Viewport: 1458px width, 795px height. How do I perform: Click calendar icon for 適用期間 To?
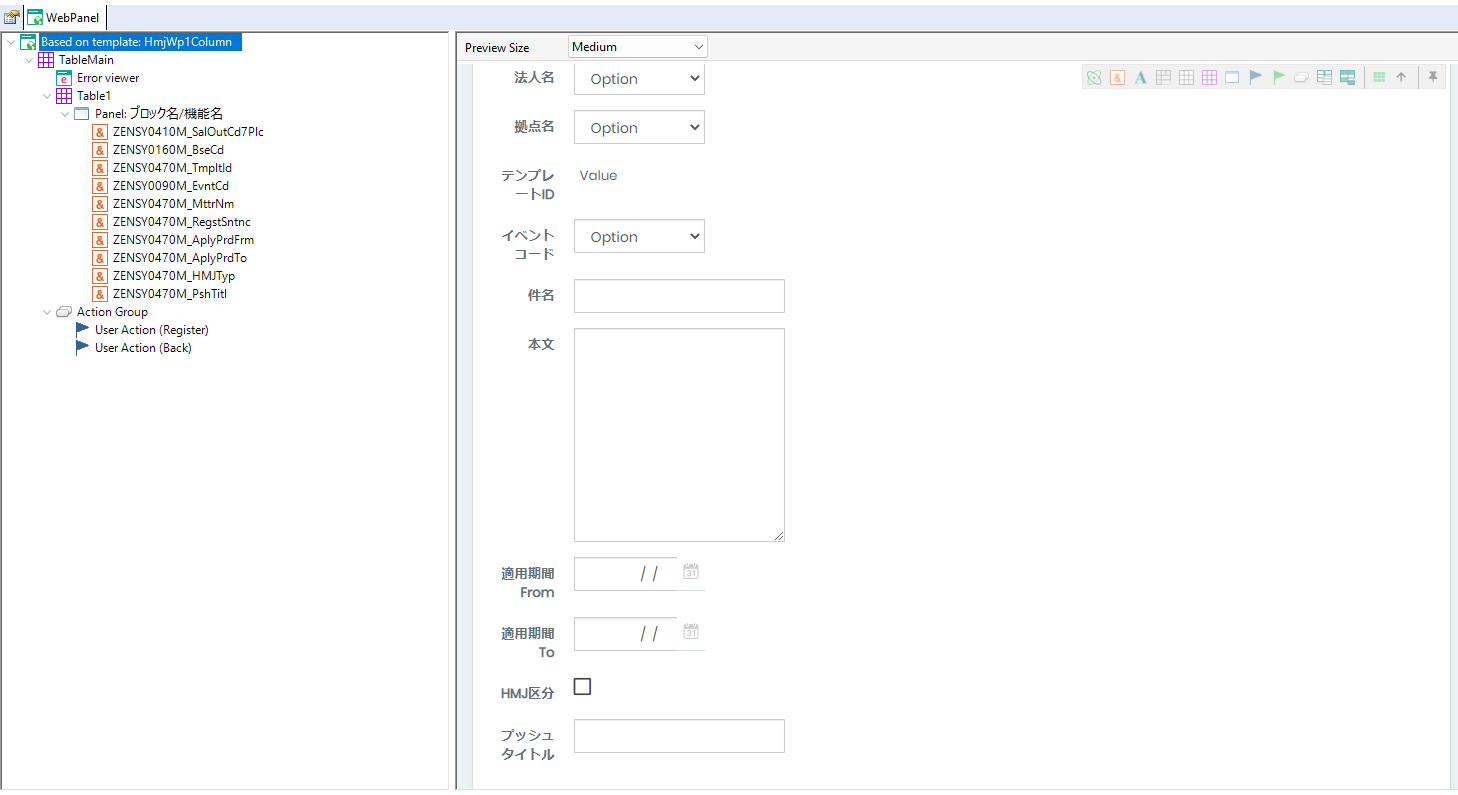click(x=691, y=632)
